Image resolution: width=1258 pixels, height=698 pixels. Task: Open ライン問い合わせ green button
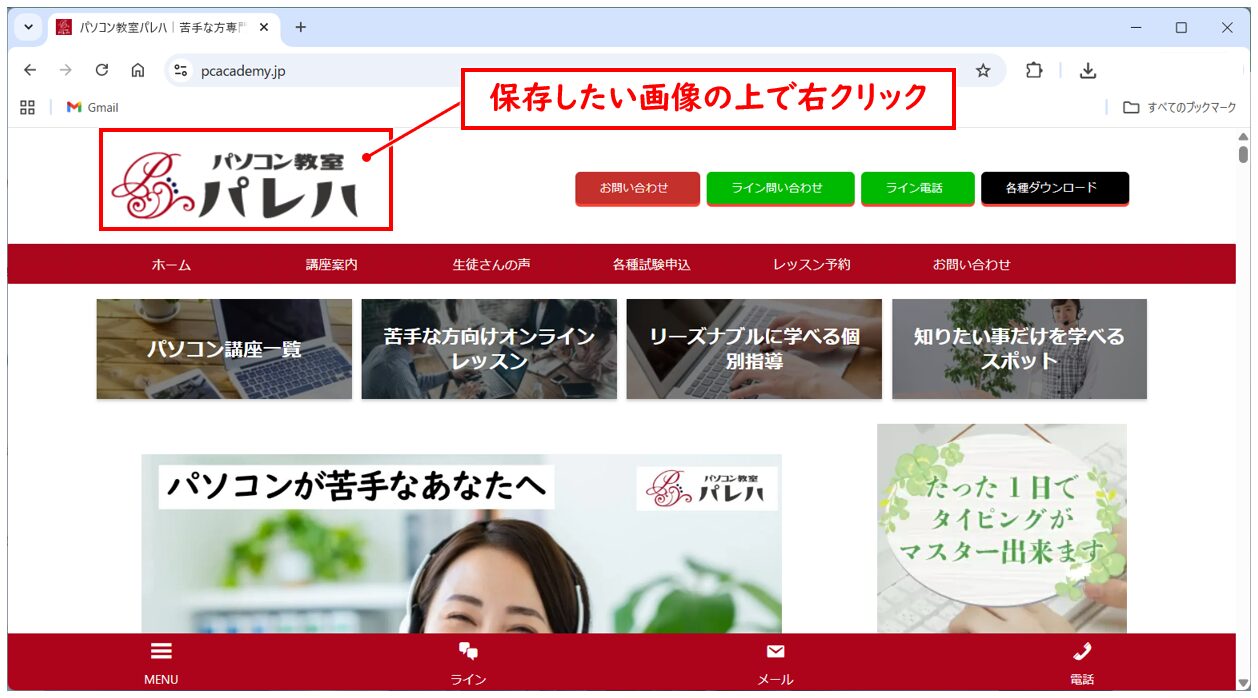(x=780, y=187)
